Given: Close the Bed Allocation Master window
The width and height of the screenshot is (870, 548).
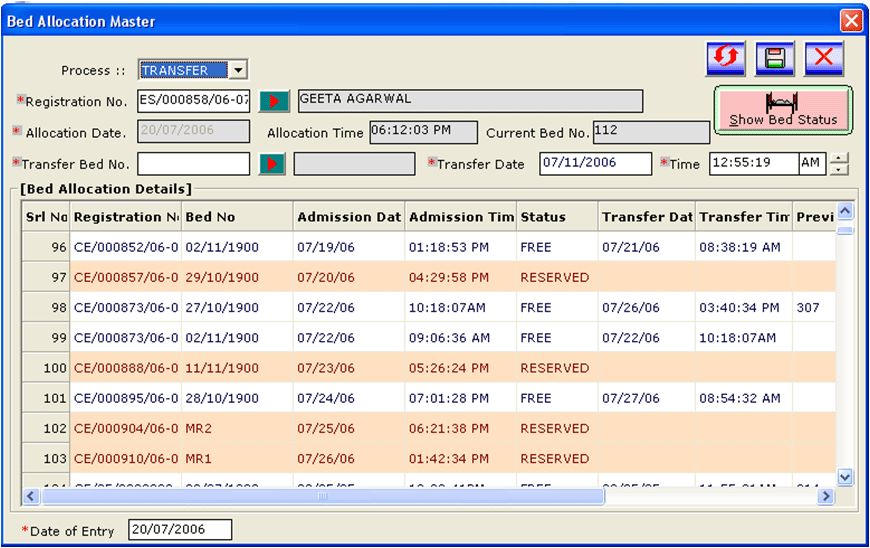Looking at the screenshot, I should (x=851, y=21).
